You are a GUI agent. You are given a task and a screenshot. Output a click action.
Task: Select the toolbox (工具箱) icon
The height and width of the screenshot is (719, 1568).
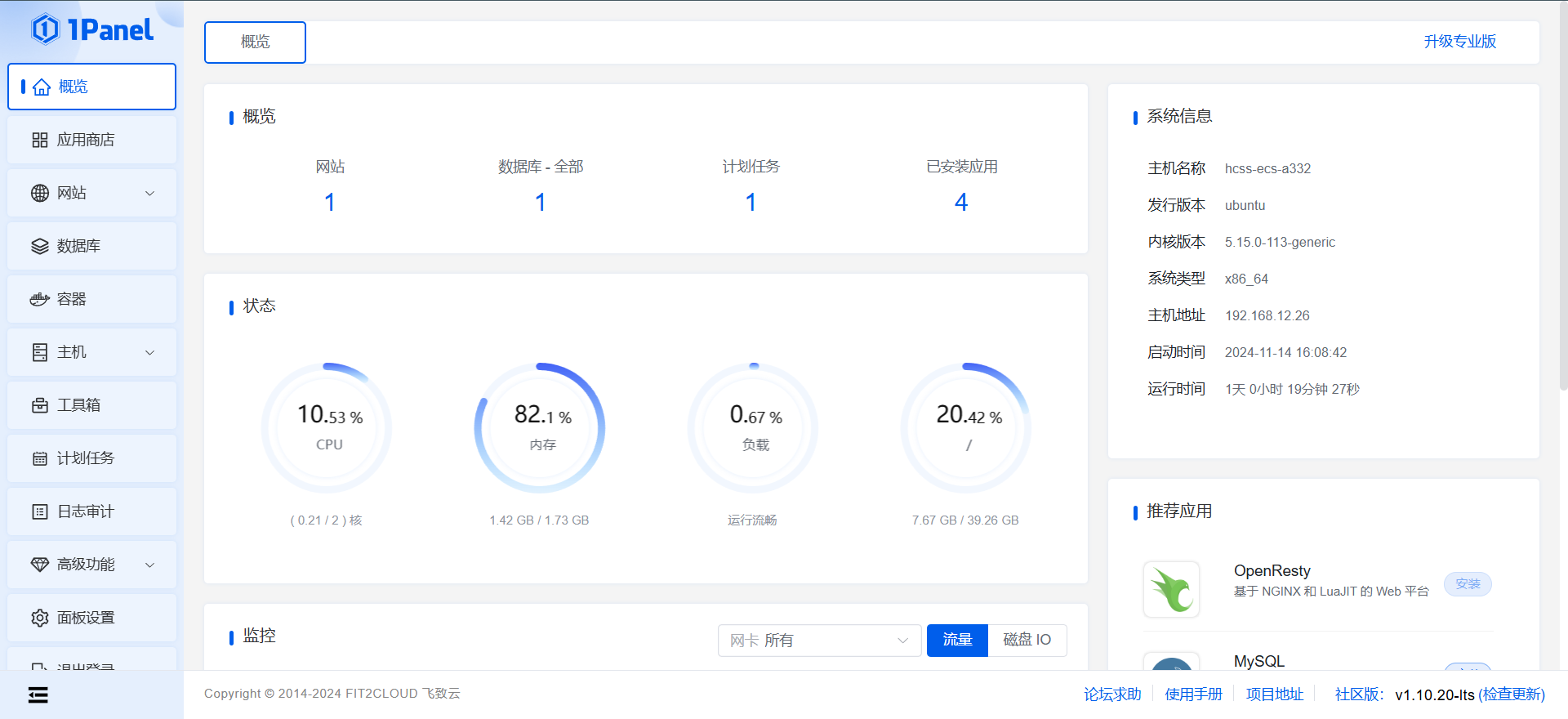coord(40,406)
